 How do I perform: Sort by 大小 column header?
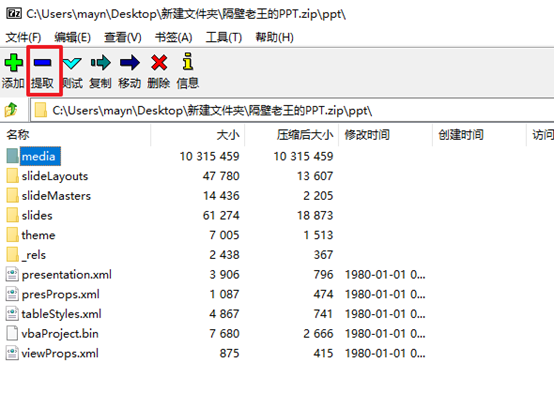coord(198,135)
